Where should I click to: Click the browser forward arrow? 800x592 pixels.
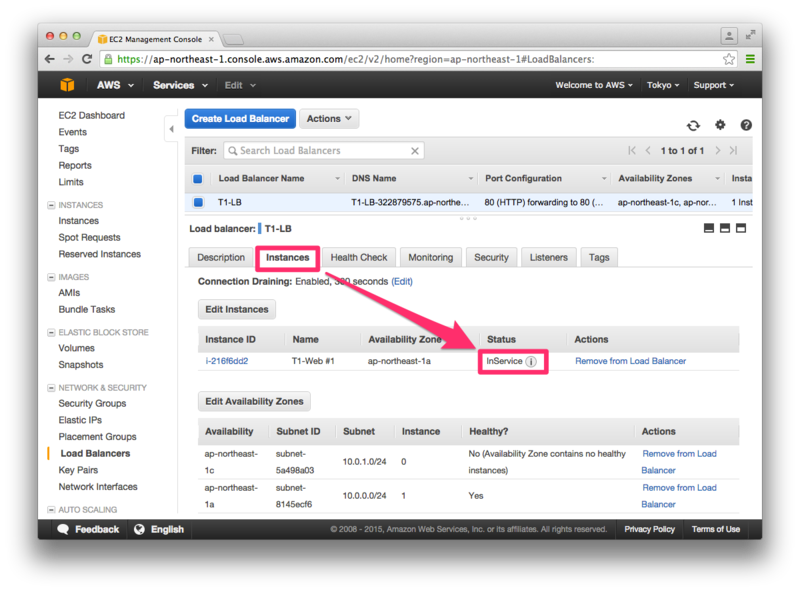pos(68,59)
